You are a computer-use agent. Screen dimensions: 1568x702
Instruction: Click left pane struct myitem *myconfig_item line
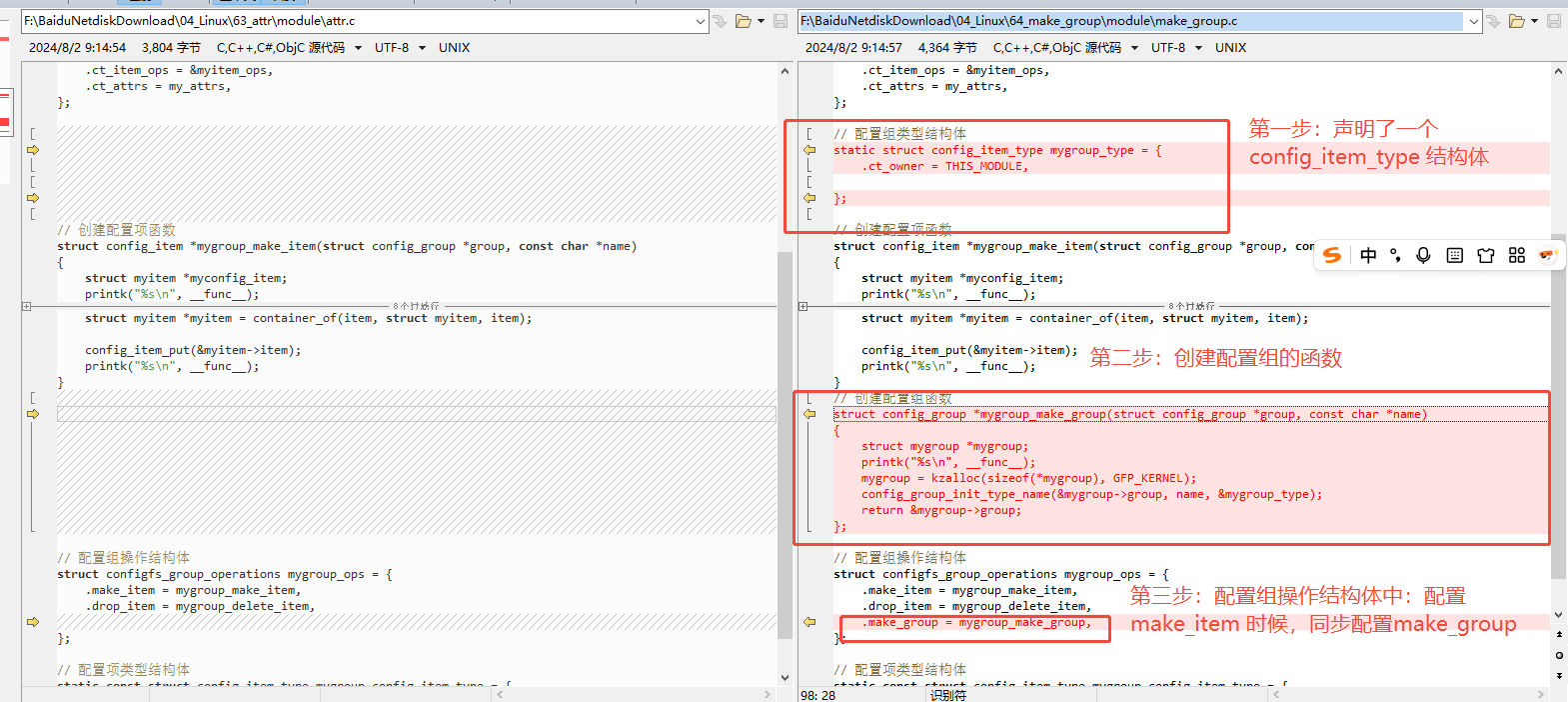(186, 278)
